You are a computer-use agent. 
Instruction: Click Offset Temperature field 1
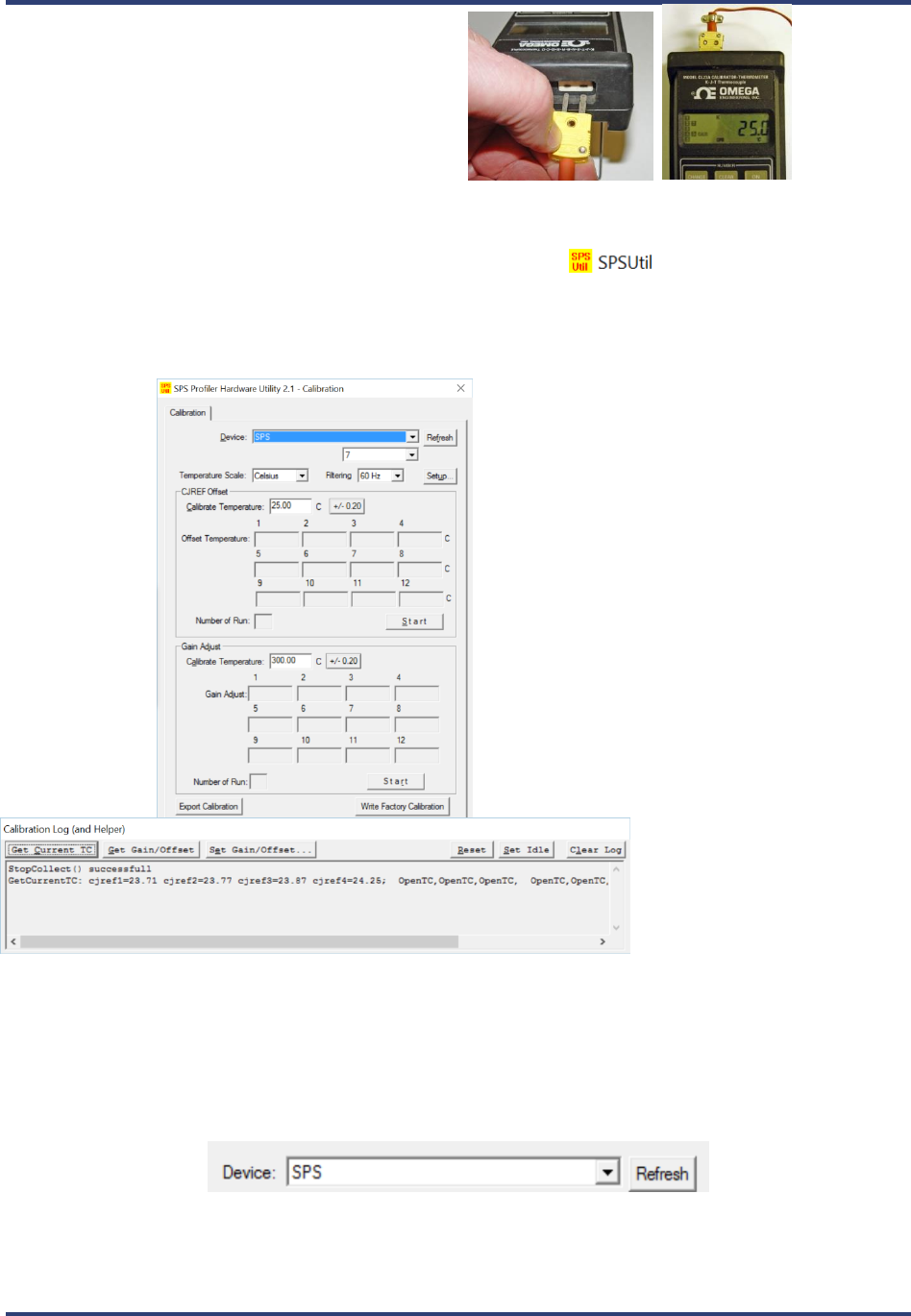point(277,539)
